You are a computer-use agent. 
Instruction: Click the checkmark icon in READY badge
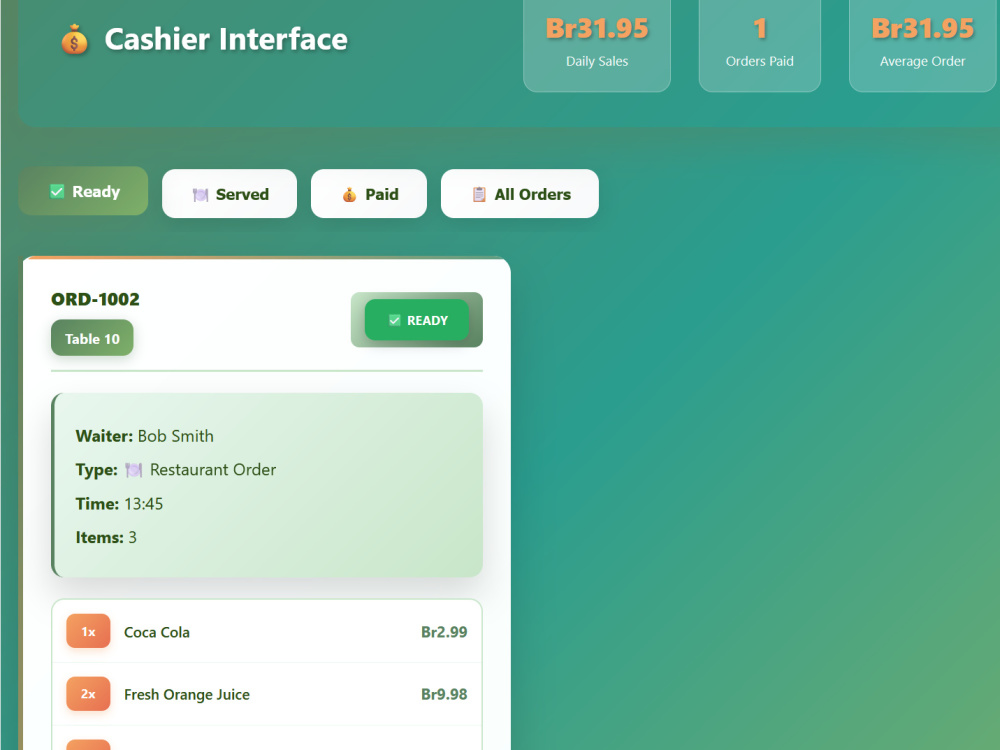(395, 320)
